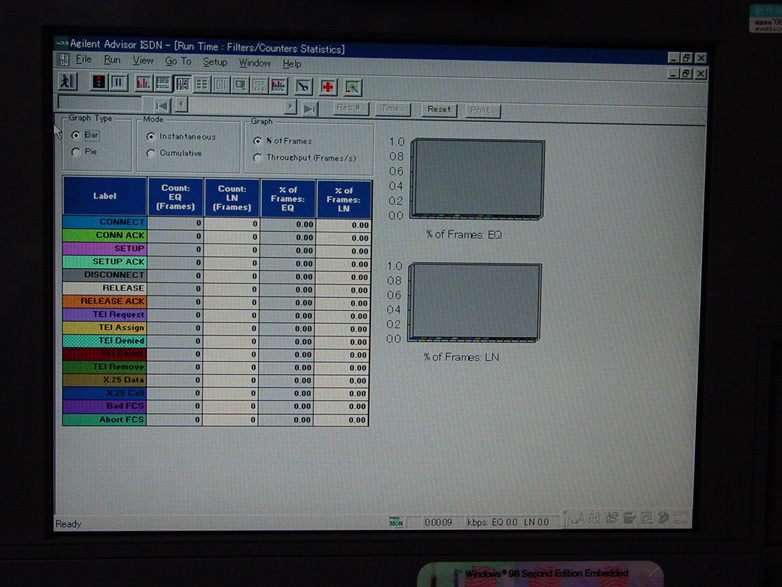
Task: Click the table view icon beside bar chart
Action: click(x=163, y=83)
